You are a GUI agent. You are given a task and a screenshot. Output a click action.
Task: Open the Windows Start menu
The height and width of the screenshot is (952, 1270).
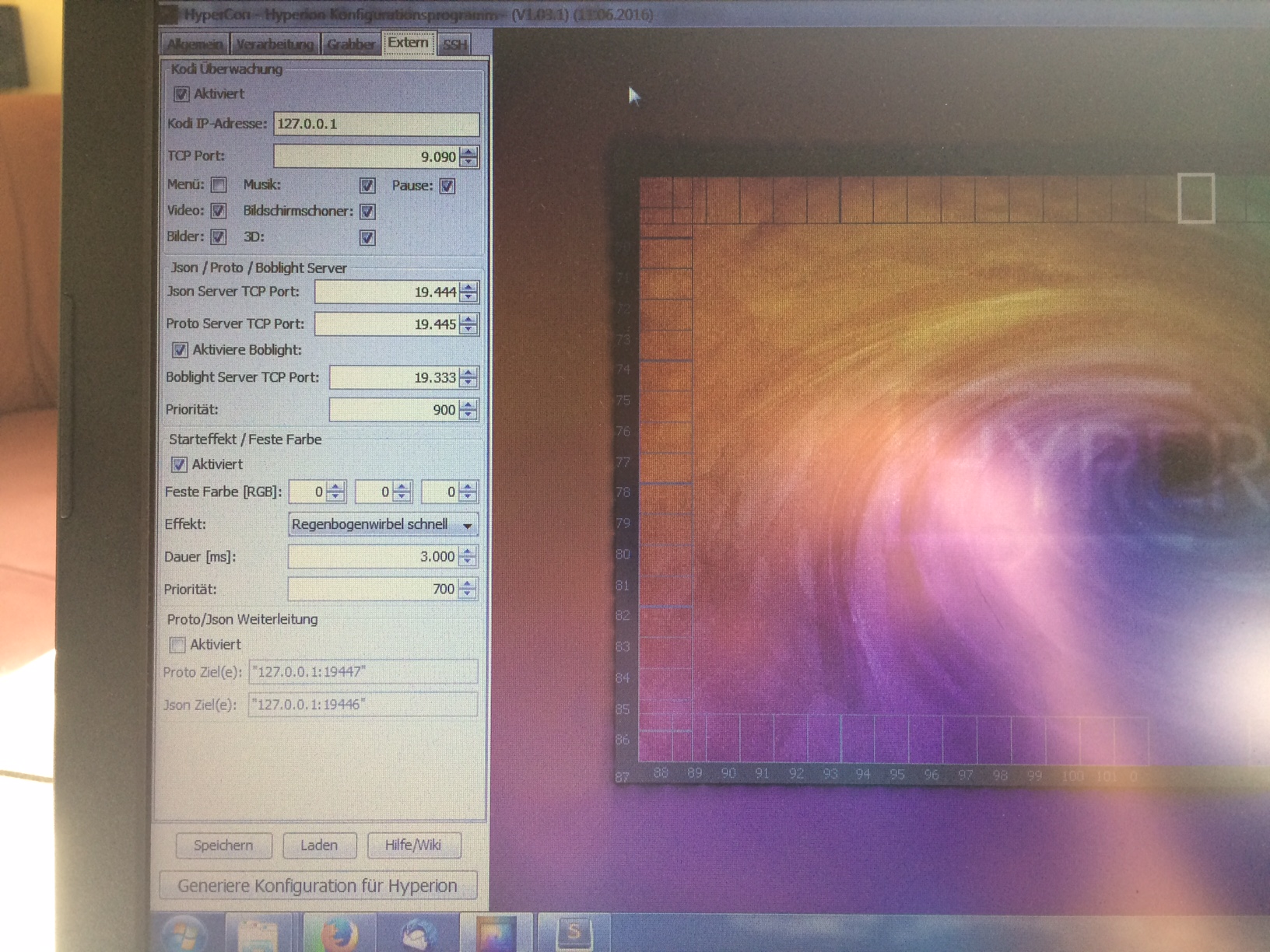coord(186,933)
